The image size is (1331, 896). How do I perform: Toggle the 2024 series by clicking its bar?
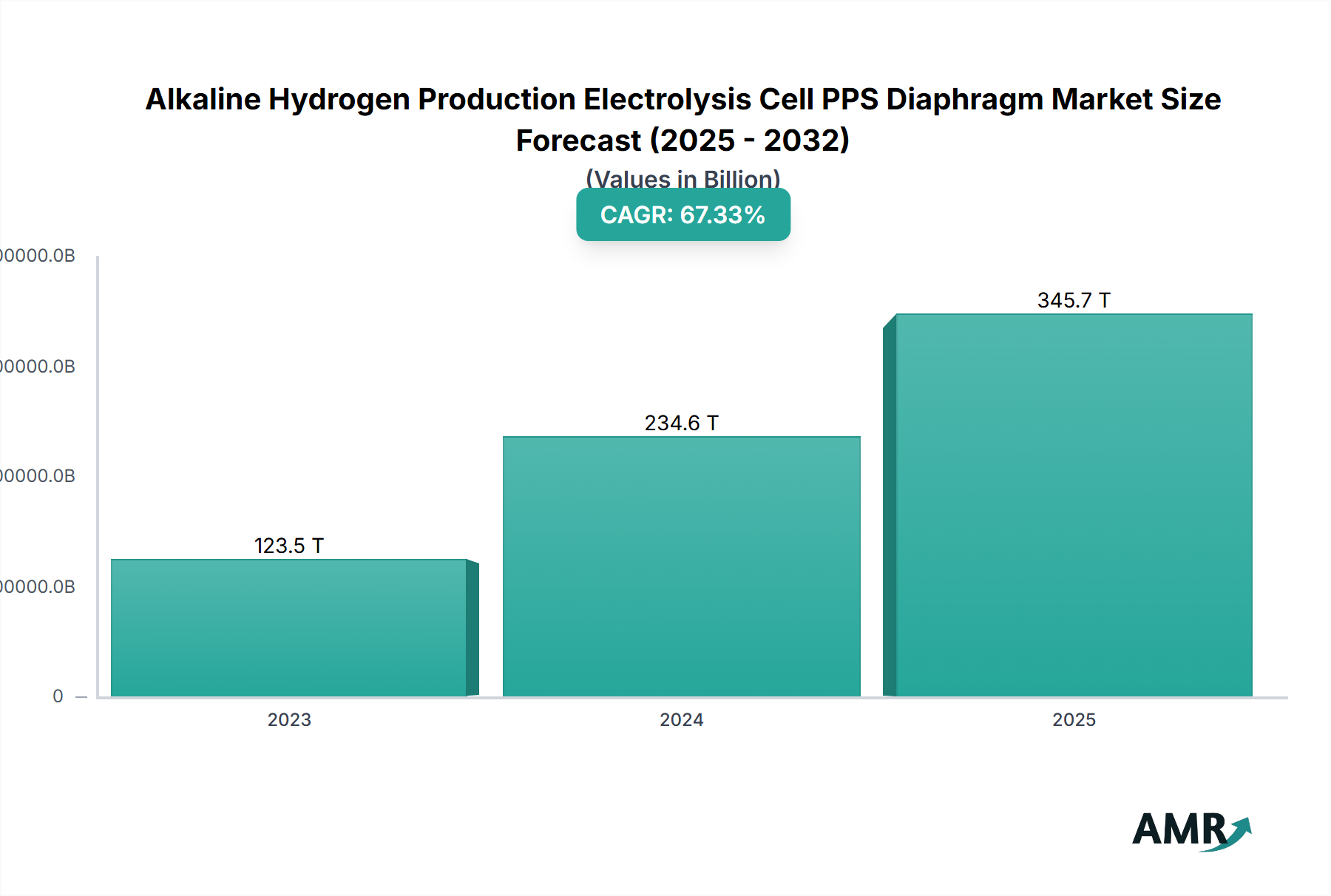680,566
